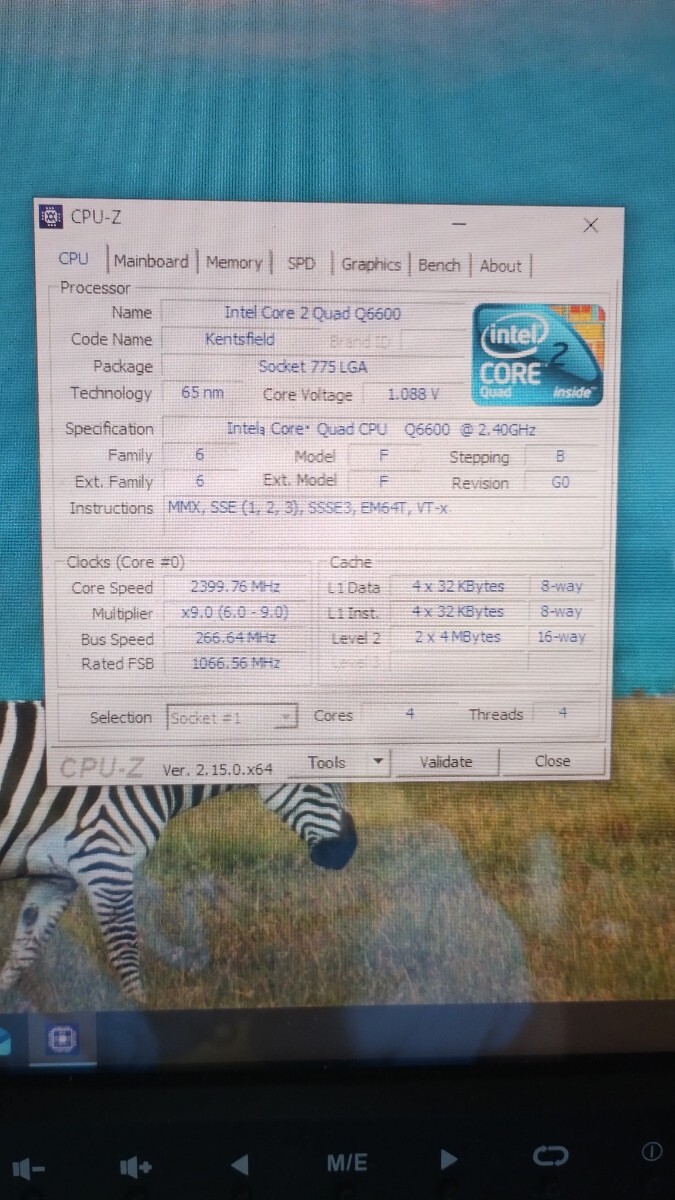Open the About tab
Image resolution: width=675 pixels, height=1200 pixels.
coord(500,266)
